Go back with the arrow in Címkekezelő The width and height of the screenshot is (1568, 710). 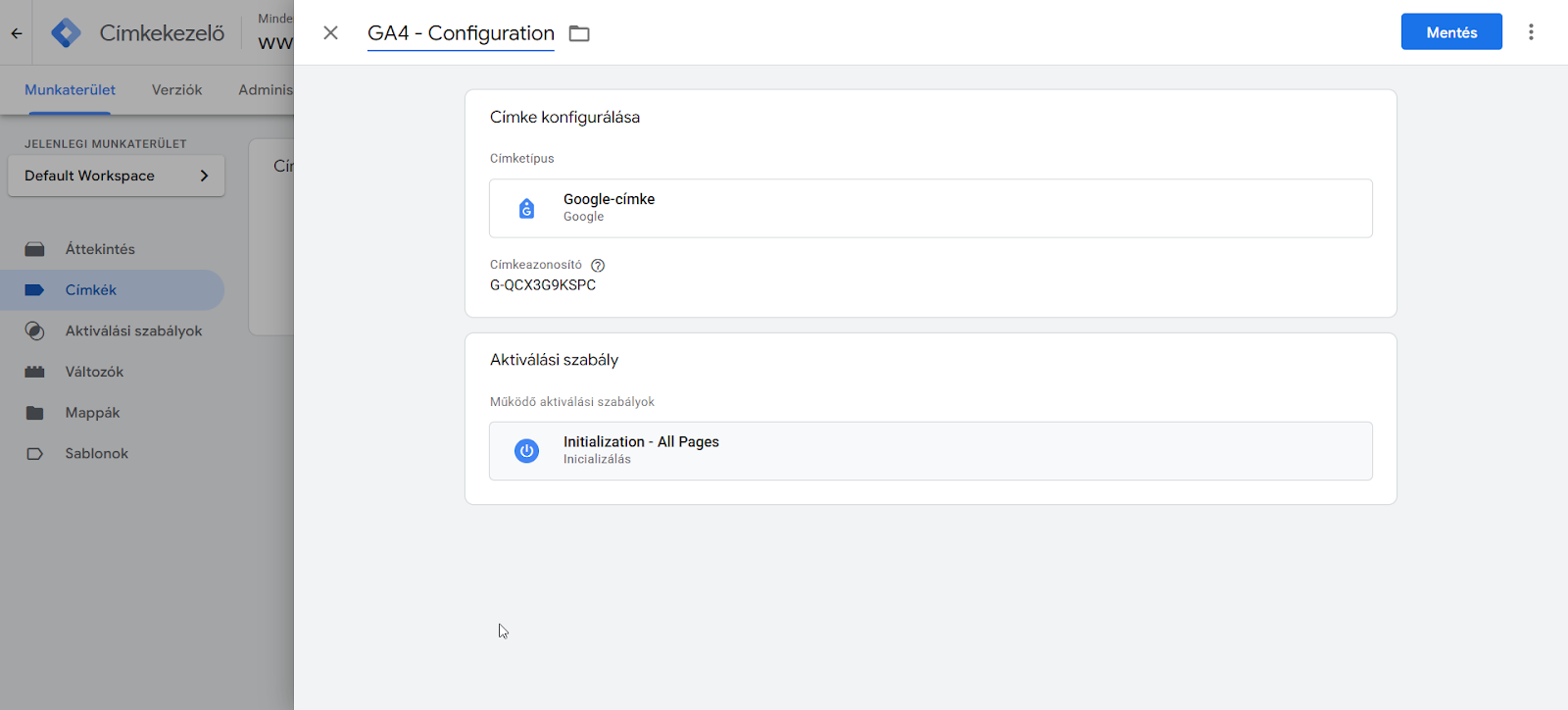pos(17,33)
